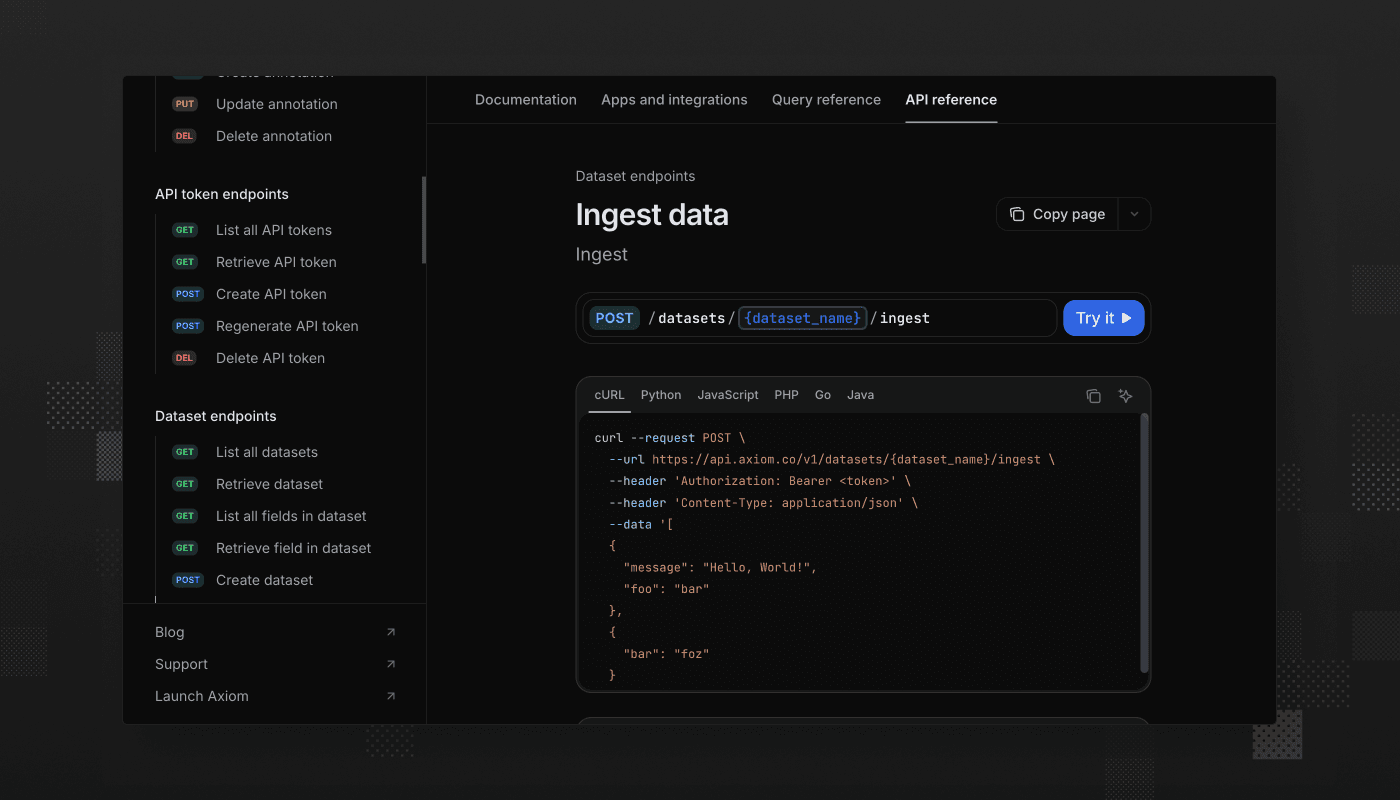This screenshot has height=800, width=1400.
Task: Click the POST badge beside Create API token
Action: click(x=187, y=293)
